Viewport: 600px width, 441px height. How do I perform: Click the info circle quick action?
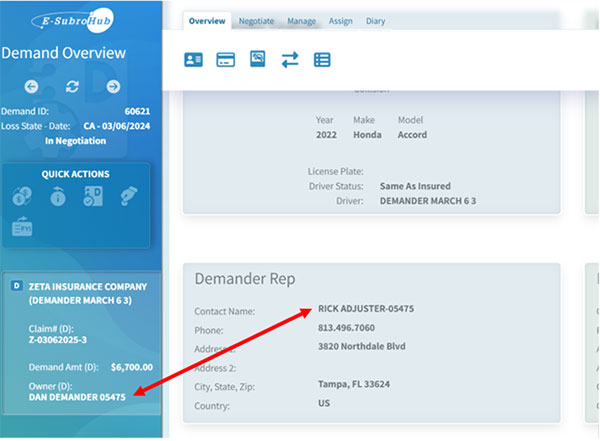[58, 197]
